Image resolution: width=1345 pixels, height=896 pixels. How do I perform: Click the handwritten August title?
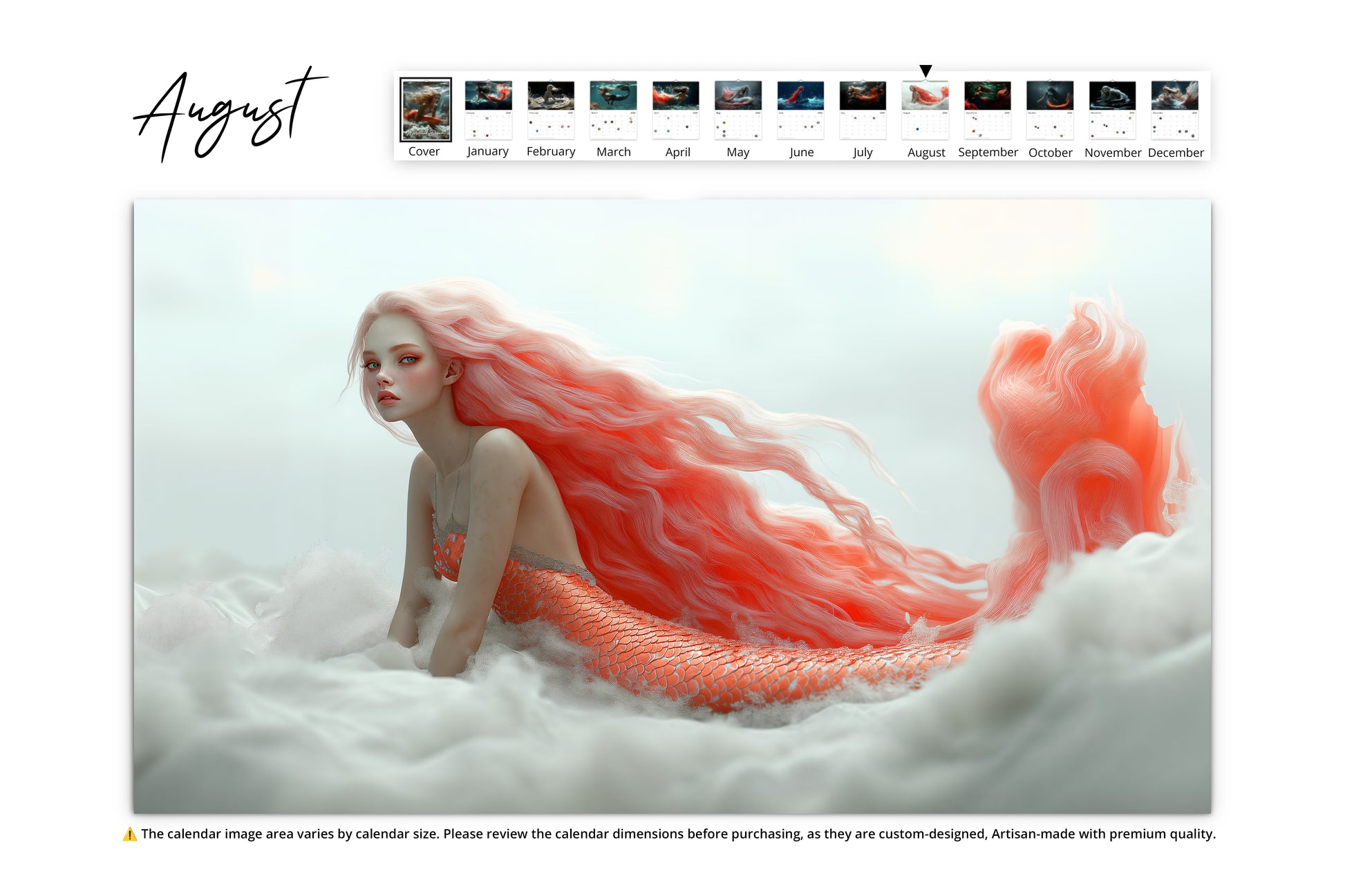(x=230, y=114)
